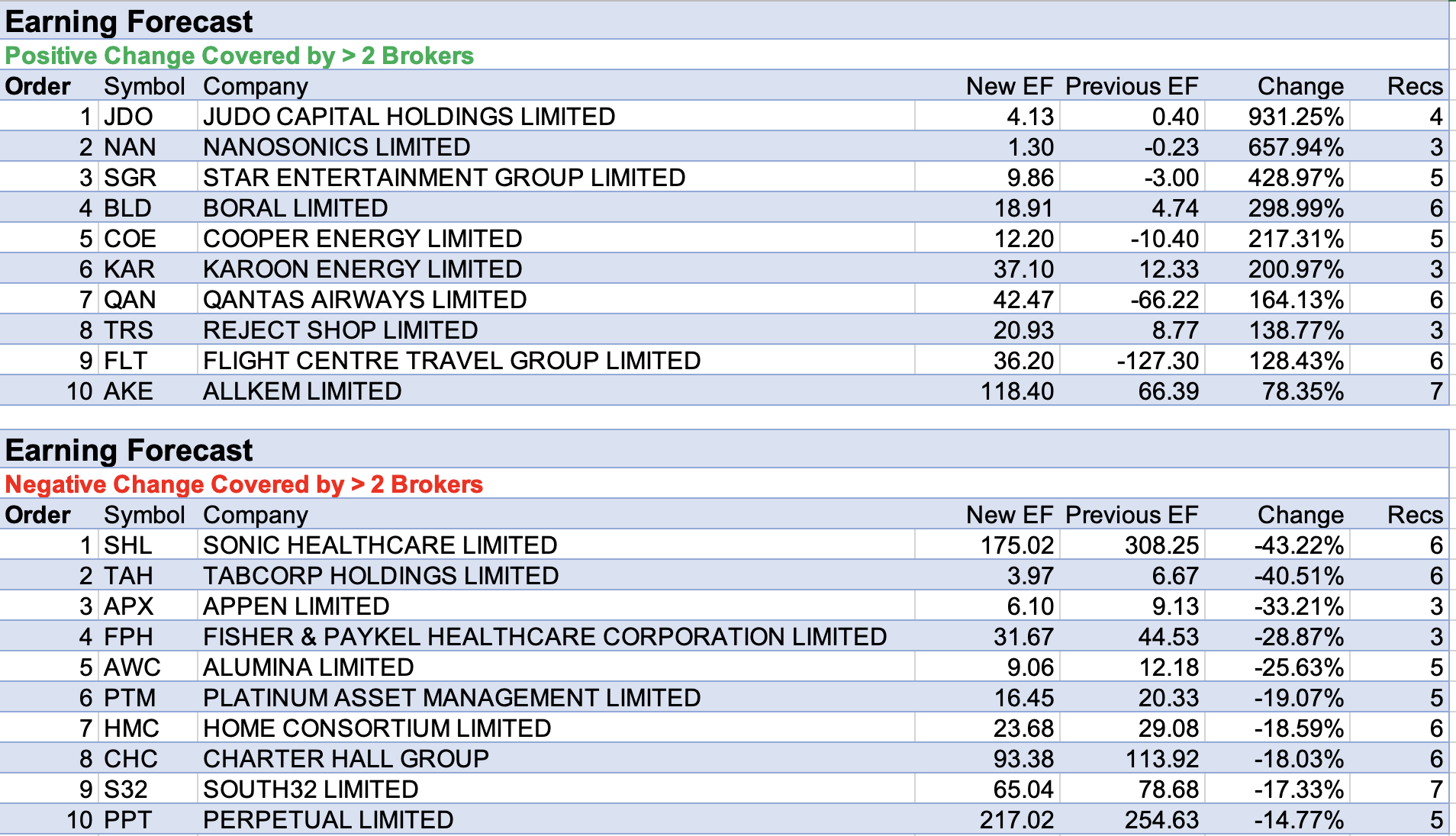Screen dimensions: 1456x836
Task: Click the COOPER ENERGY LIMITED cell
Action: pyautogui.click(x=362, y=239)
